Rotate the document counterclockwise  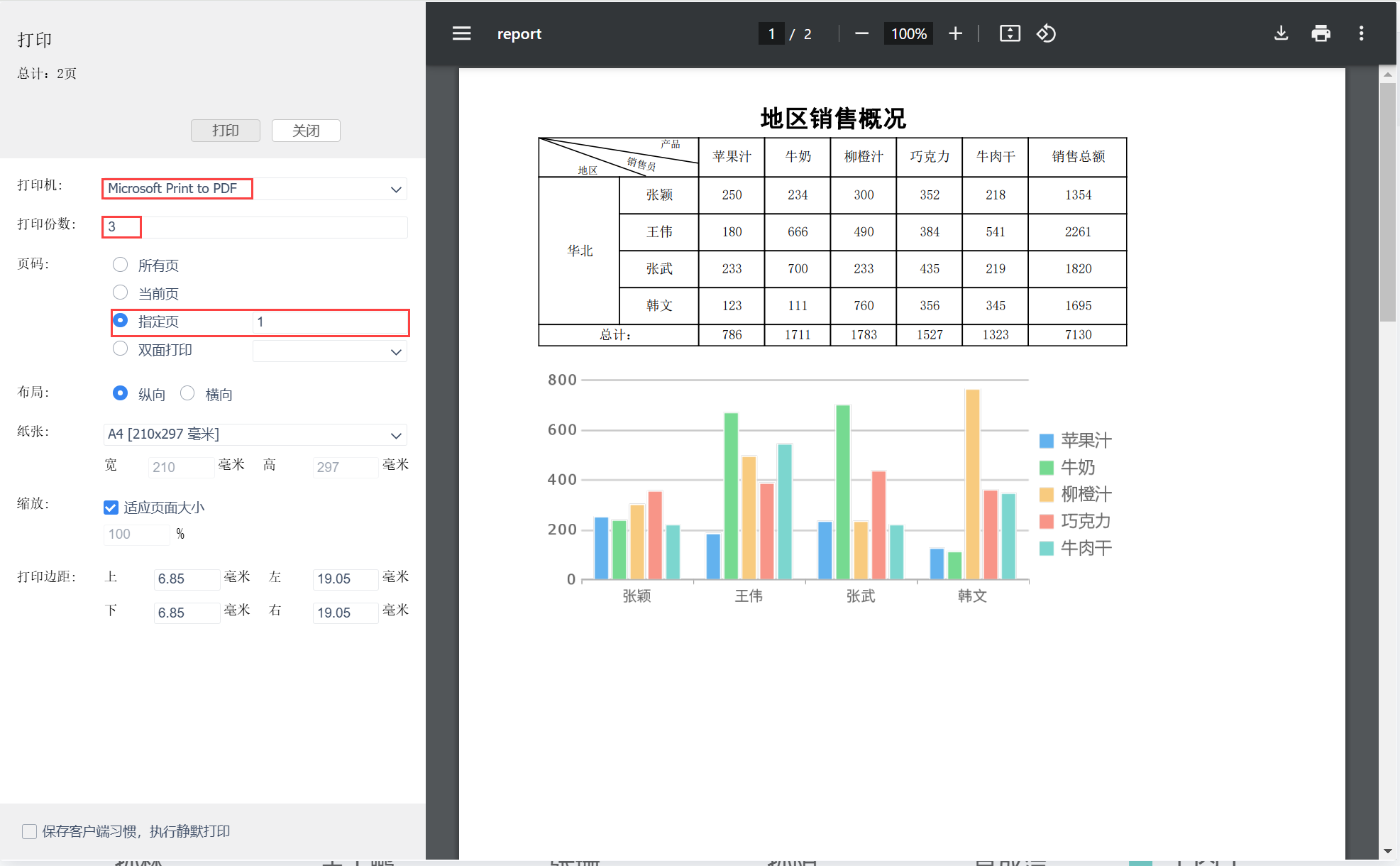(1046, 33)
